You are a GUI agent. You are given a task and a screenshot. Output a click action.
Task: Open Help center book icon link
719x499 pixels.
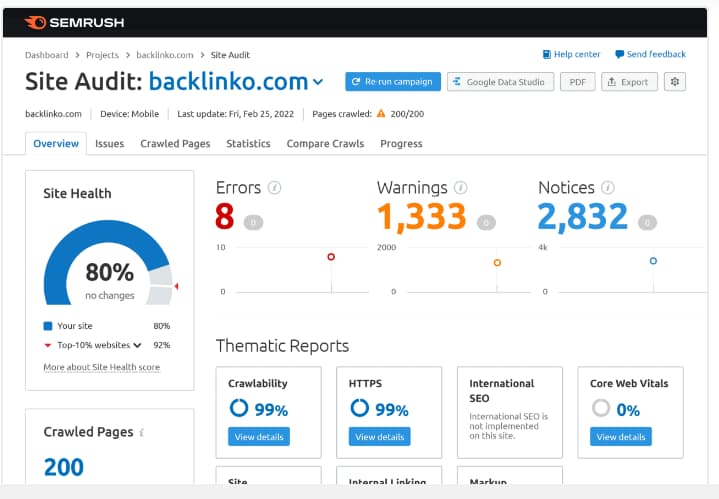tap(546, 54)
